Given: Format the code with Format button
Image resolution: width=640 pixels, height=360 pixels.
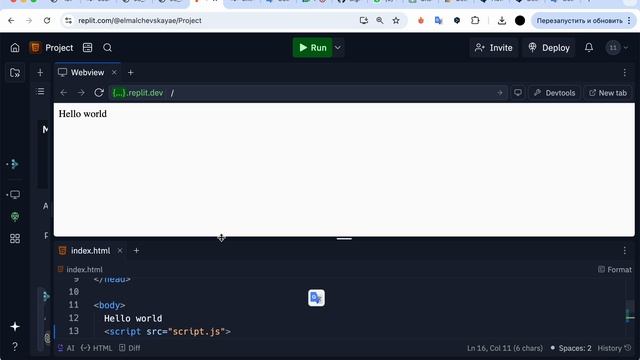Looking at the screenshot, I should click(615, 269).
